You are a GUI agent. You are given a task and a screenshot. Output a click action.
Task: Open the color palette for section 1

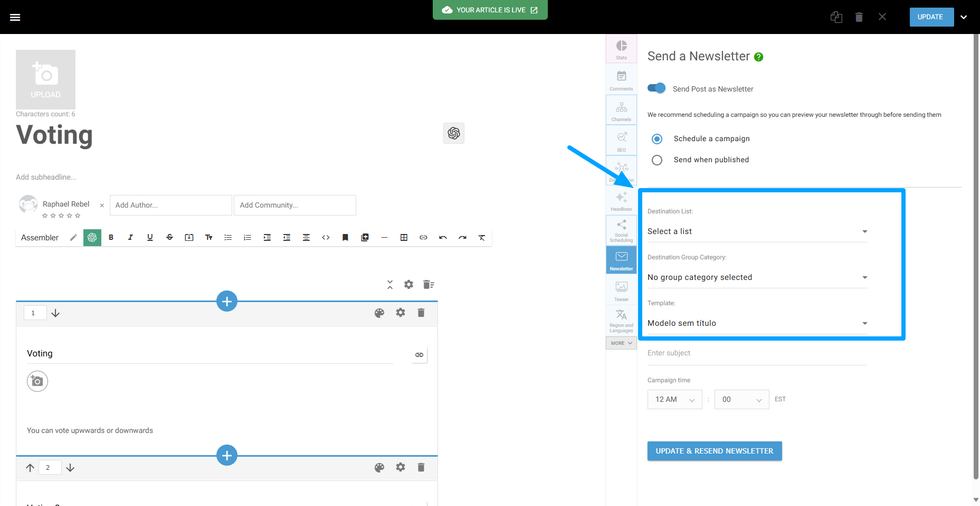click(379, 313)
